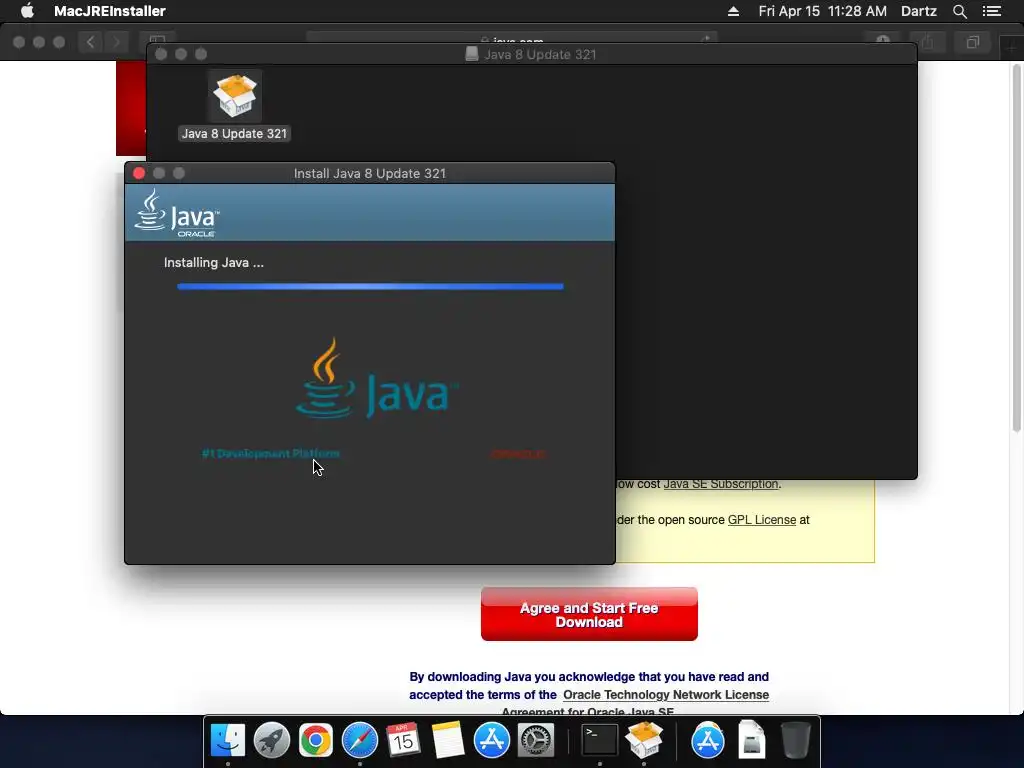Screen dimensions: 1024x768
Task: Go back in Safari toolbar
Action: coord(91,42)
